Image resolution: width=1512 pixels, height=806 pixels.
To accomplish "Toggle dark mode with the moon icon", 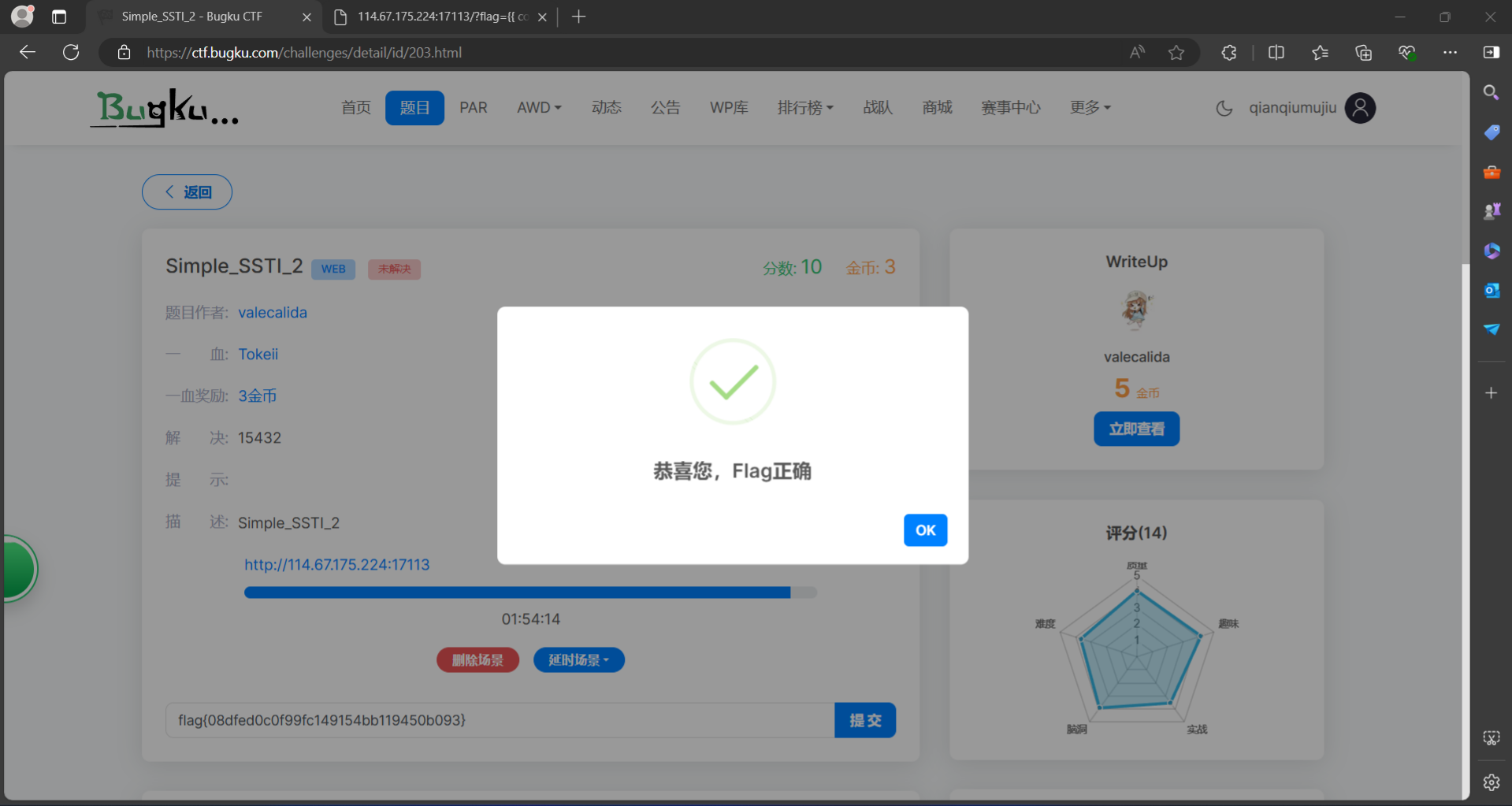I will coord(1224,108).
